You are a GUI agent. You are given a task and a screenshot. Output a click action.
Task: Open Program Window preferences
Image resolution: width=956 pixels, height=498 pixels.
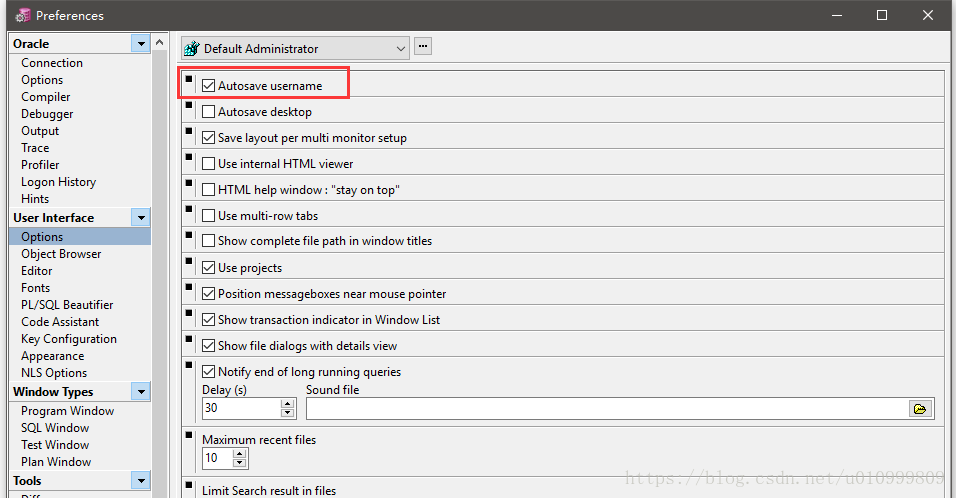pos(68,411)
